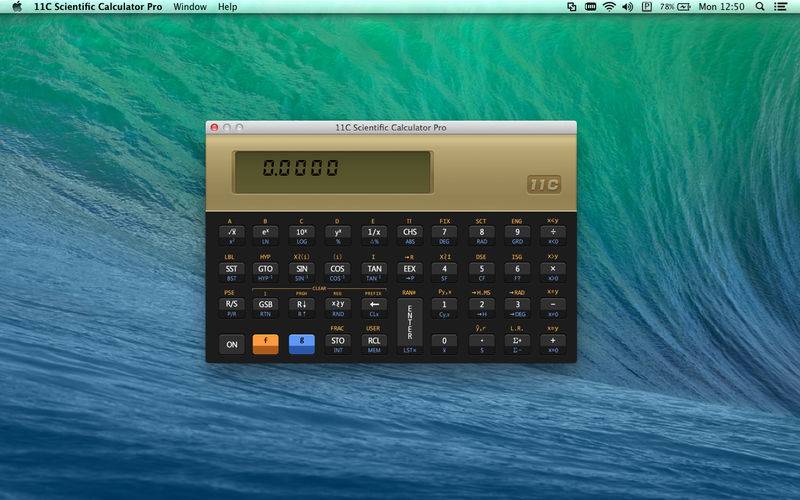Click the Wi-Fi status icon
This screenshot has height=500, width=800.
click(x=609, y=7)
